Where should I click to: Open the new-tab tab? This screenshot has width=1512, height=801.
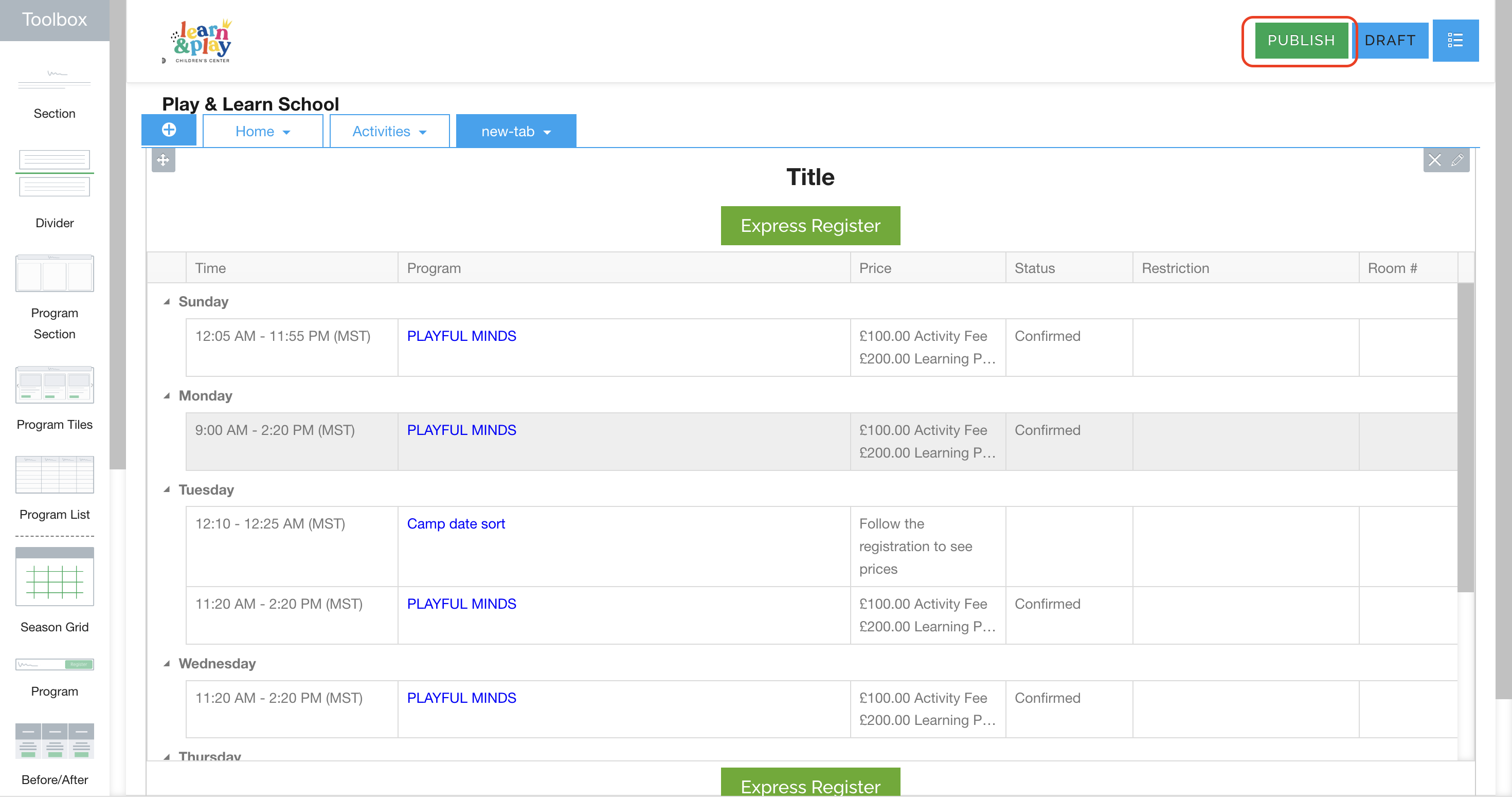[508, 132]
